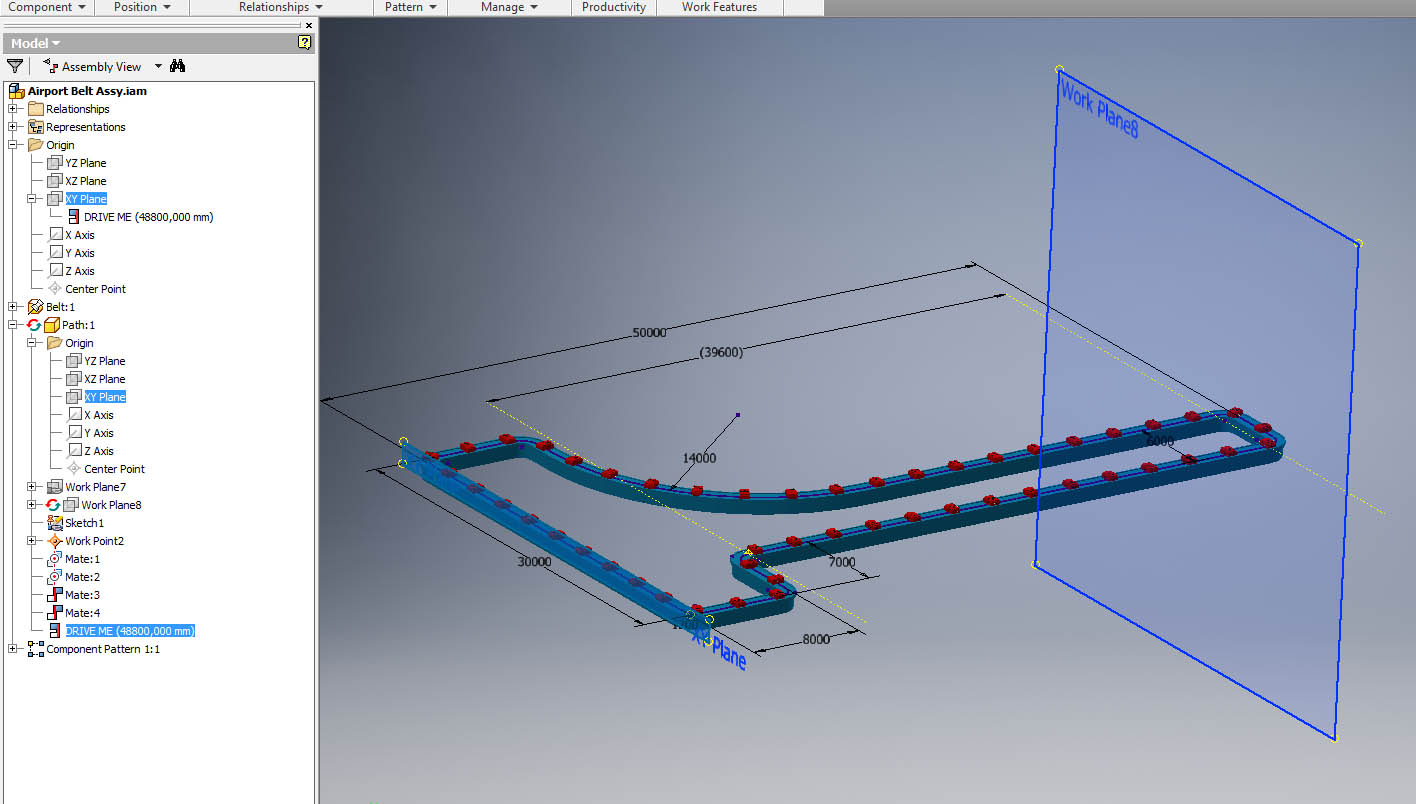Select the Relationships folder icon in browser
The width and height of the screenshot is (1416, 804).
(36, 109)
